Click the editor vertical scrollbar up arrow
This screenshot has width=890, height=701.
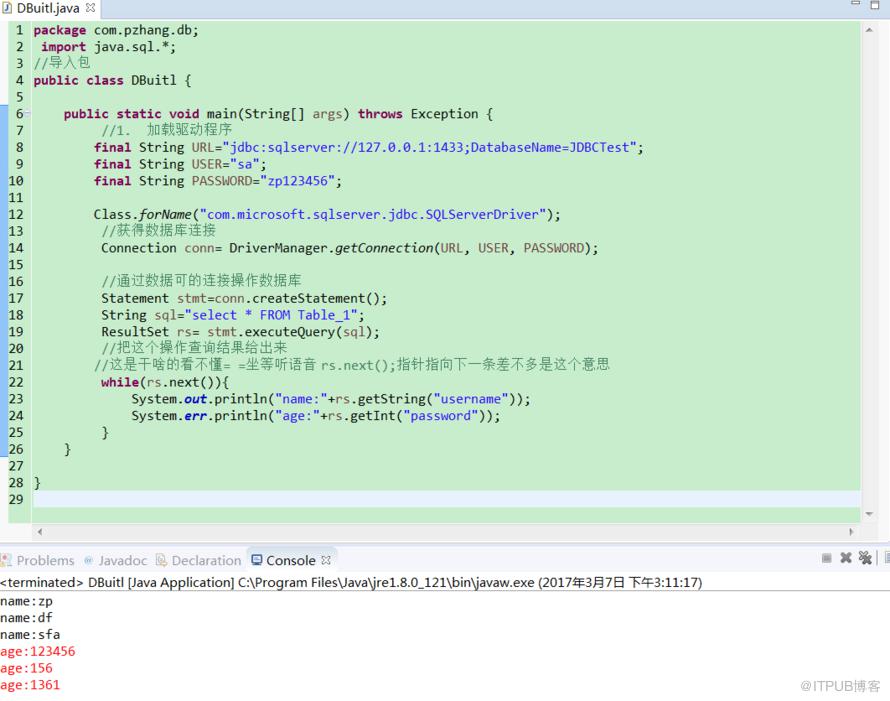tap(869, 30)
